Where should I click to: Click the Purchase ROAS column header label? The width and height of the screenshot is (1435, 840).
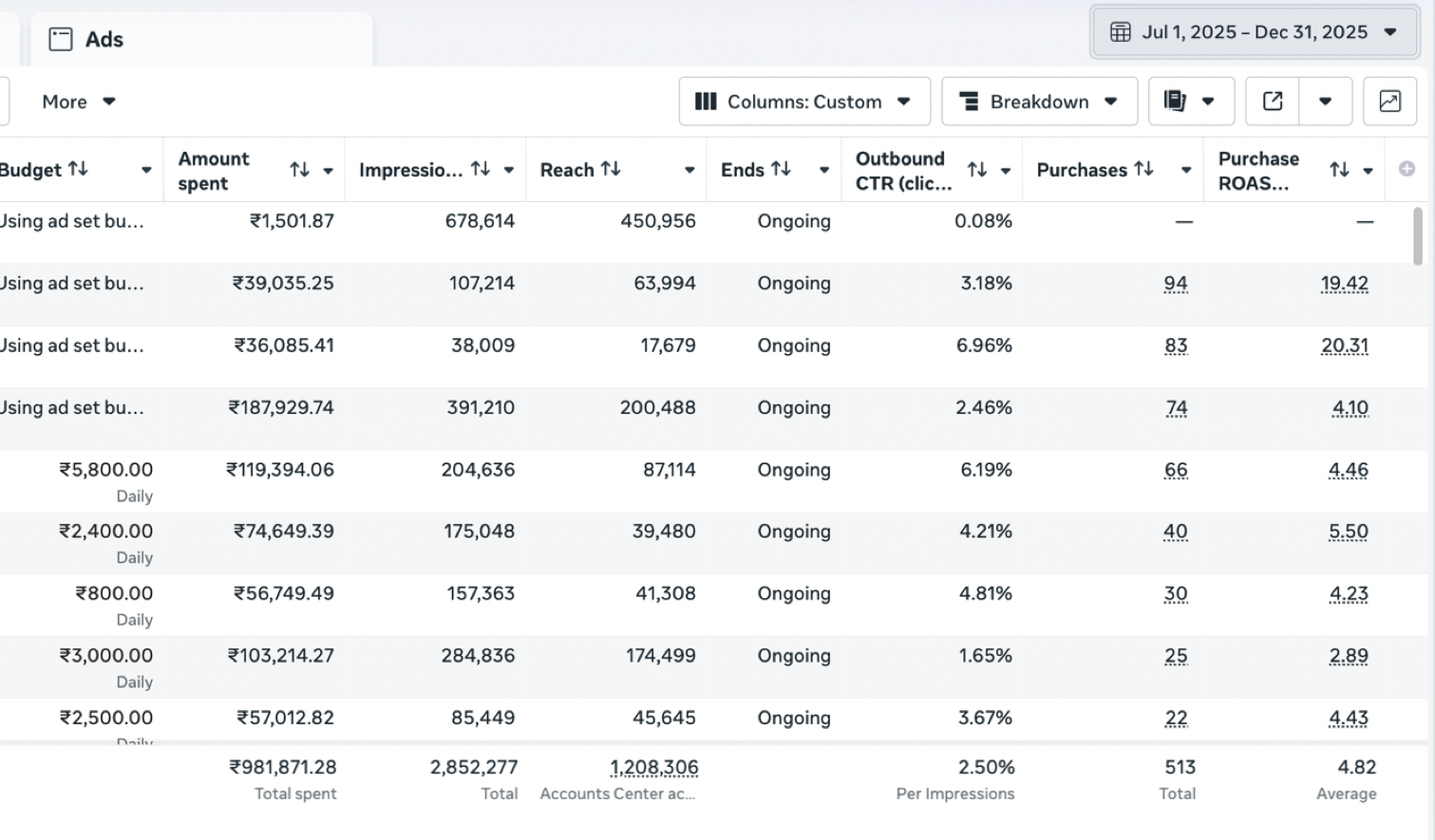pyautogui.click(x=1258, y=171)
